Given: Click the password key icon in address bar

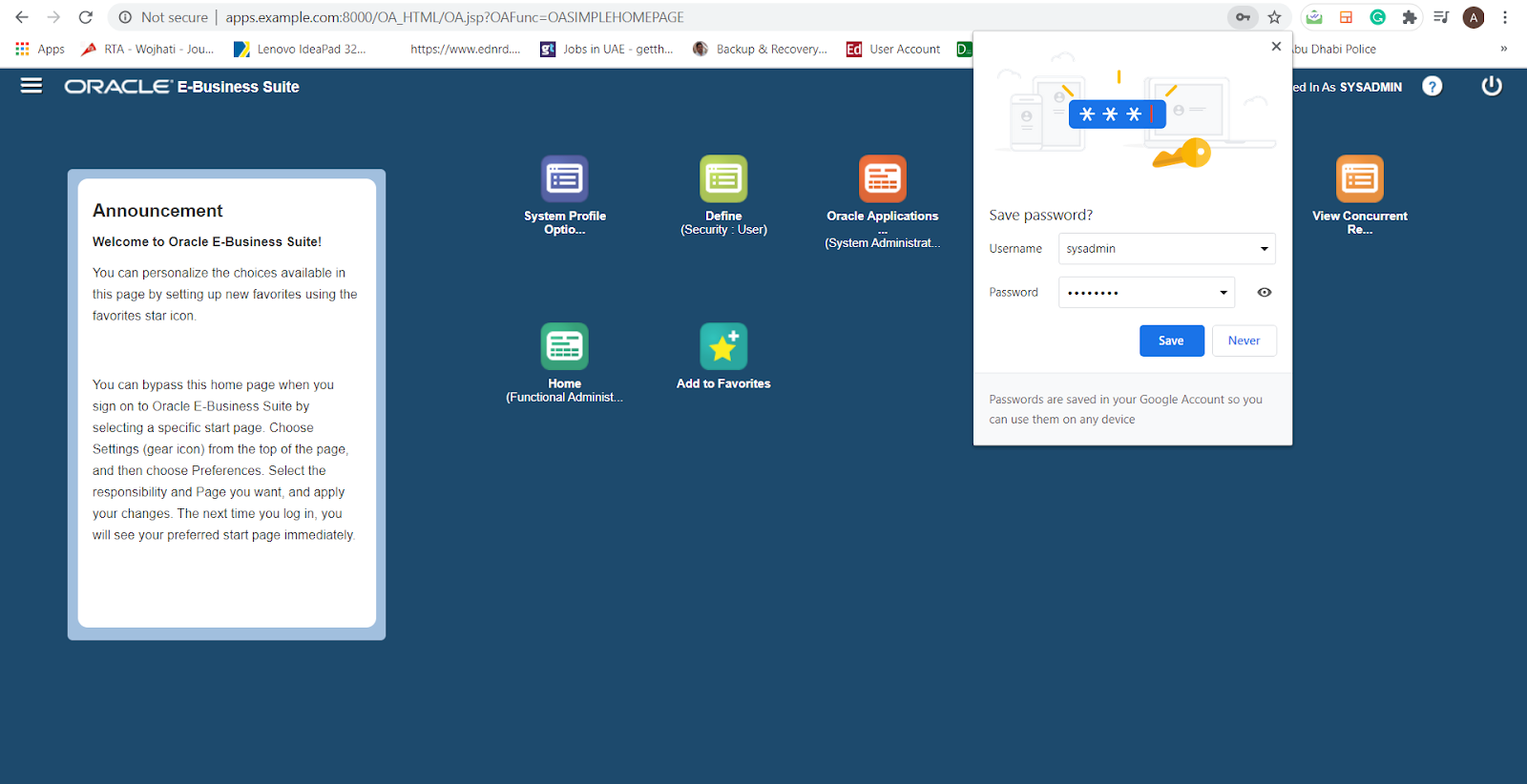Looking at the screenshot, I should 1243,17.
